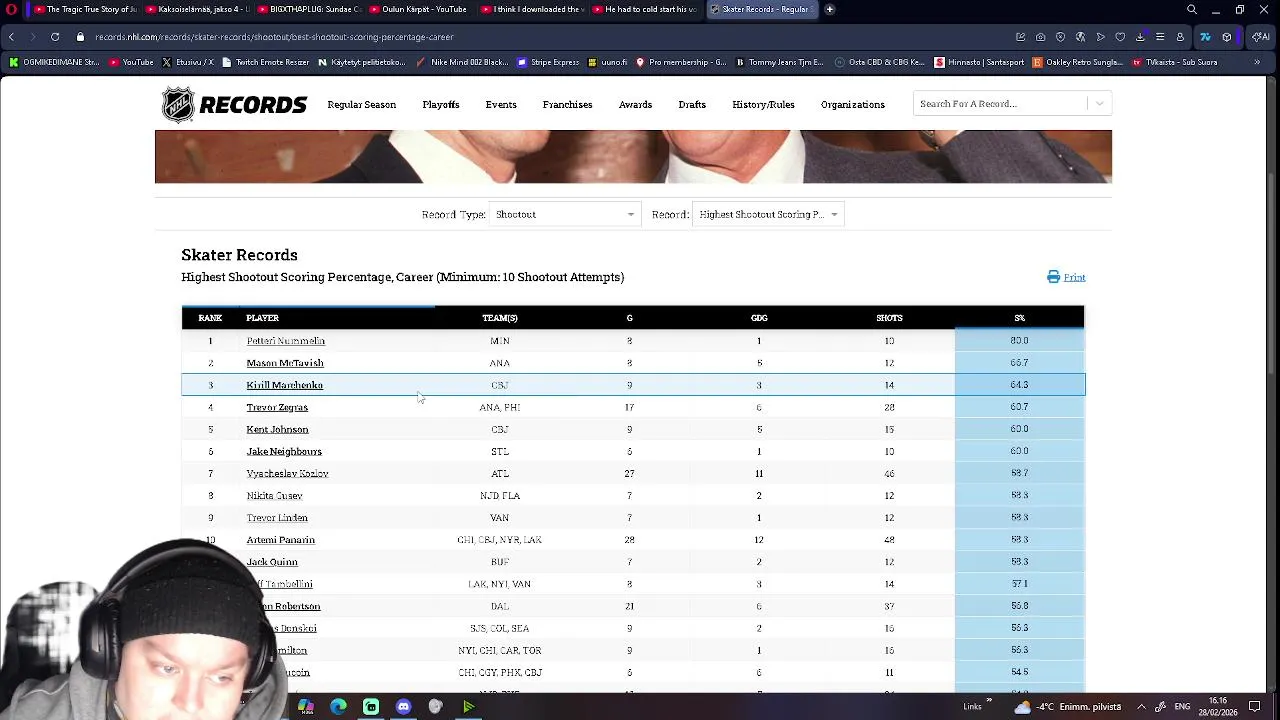The height and width of the screenshot is (720, 1280).
Task: Open the notification center icon
Action: [x=1255, y=707]
